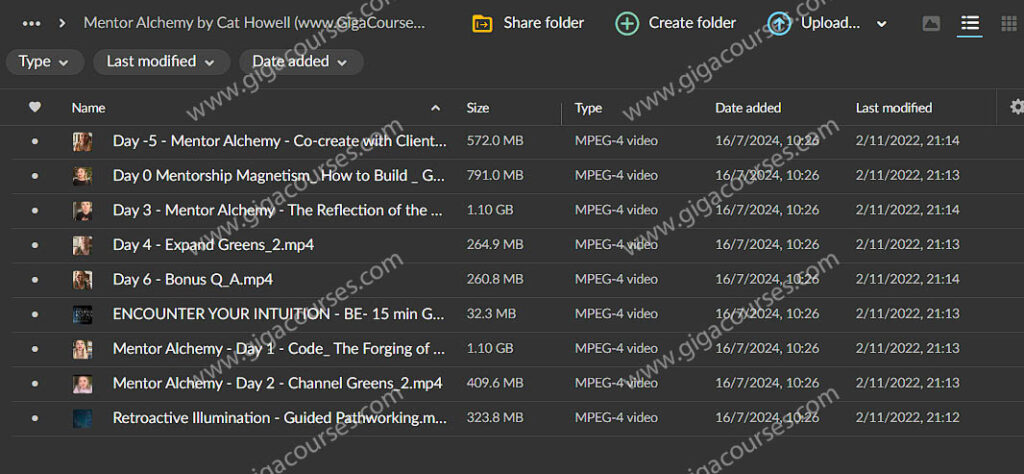The image size is (1024, 474).
Task: Sort by favourites heart column header
Action: [35, 108]
